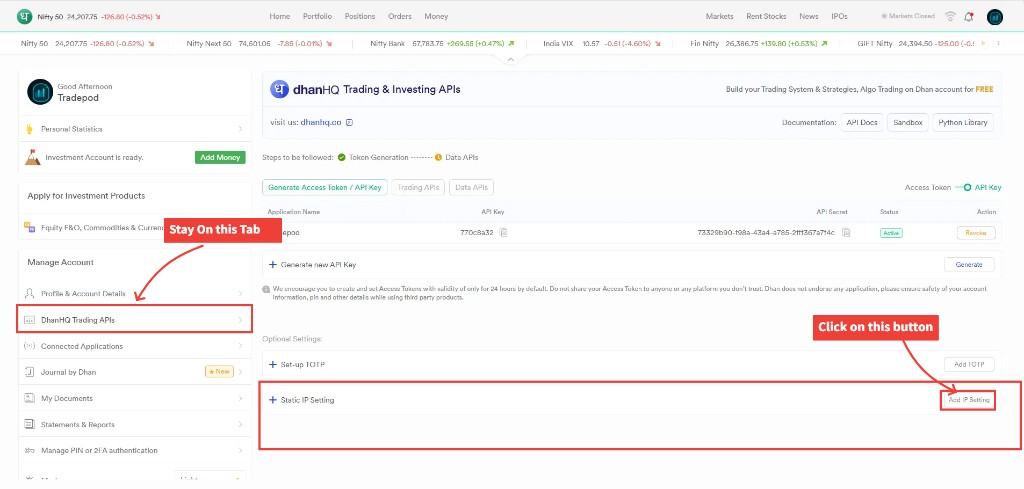This screenshot has height=489, width=1024.
Task: Open Money menu
Action: tap(436, 16)
